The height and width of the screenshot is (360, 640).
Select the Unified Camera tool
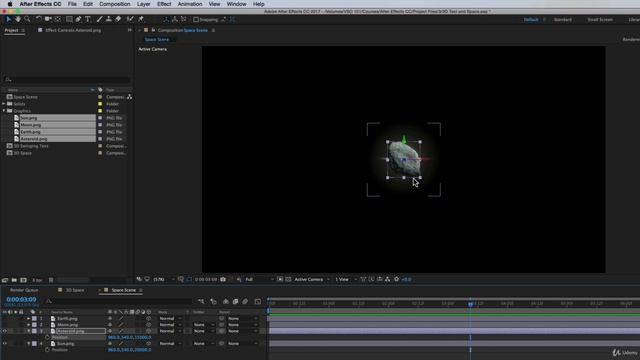coord(48,19)
